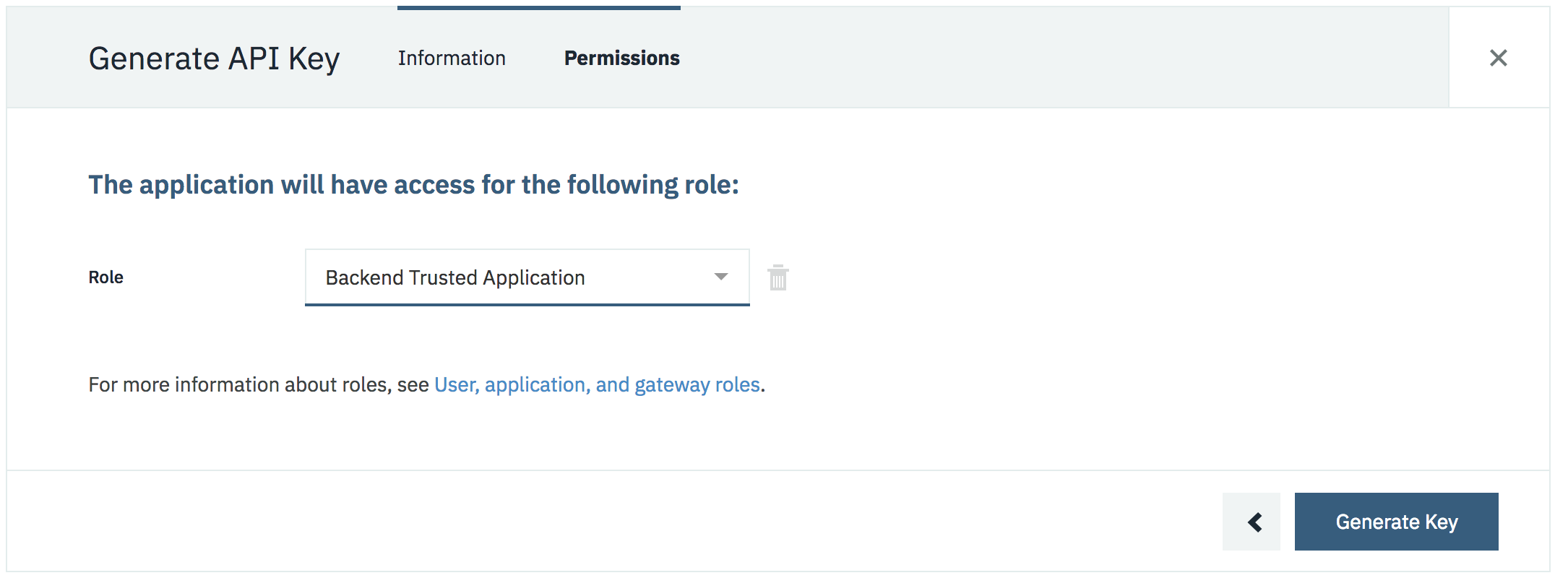Click the "Generate API Key" dialog title

tap(214, 59)
